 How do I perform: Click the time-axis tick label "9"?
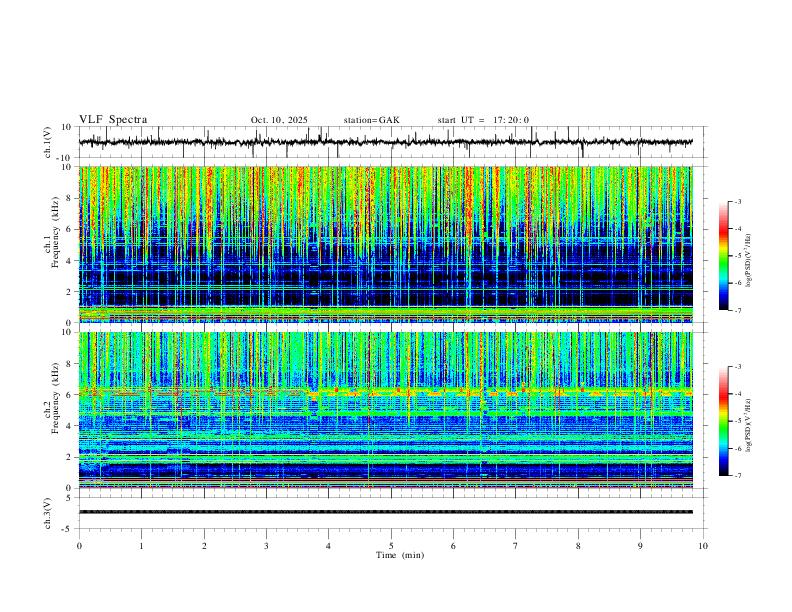(640, 546)
